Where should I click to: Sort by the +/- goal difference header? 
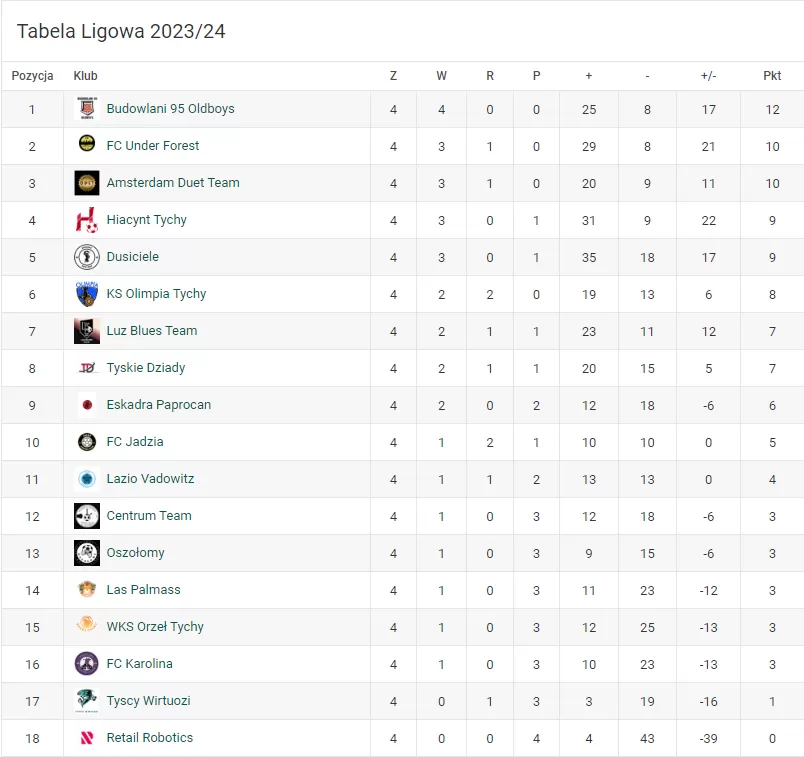point(708,76)
